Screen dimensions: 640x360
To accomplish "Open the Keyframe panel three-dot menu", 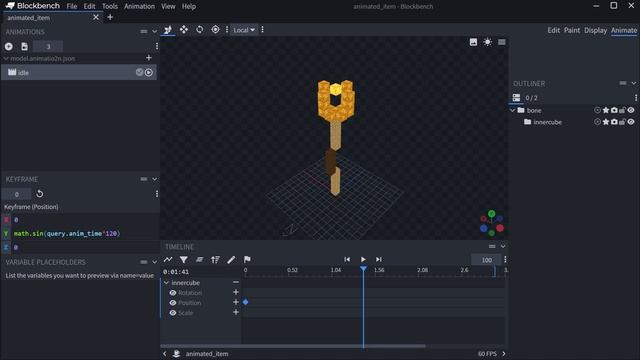I will [x=157, y=194].
